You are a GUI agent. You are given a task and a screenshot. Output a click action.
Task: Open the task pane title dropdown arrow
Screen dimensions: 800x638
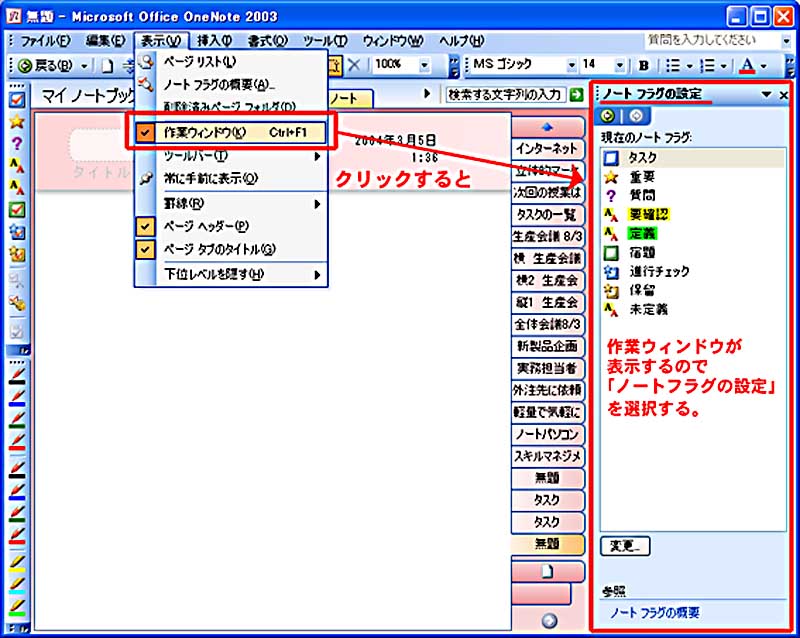click(766, 94)
